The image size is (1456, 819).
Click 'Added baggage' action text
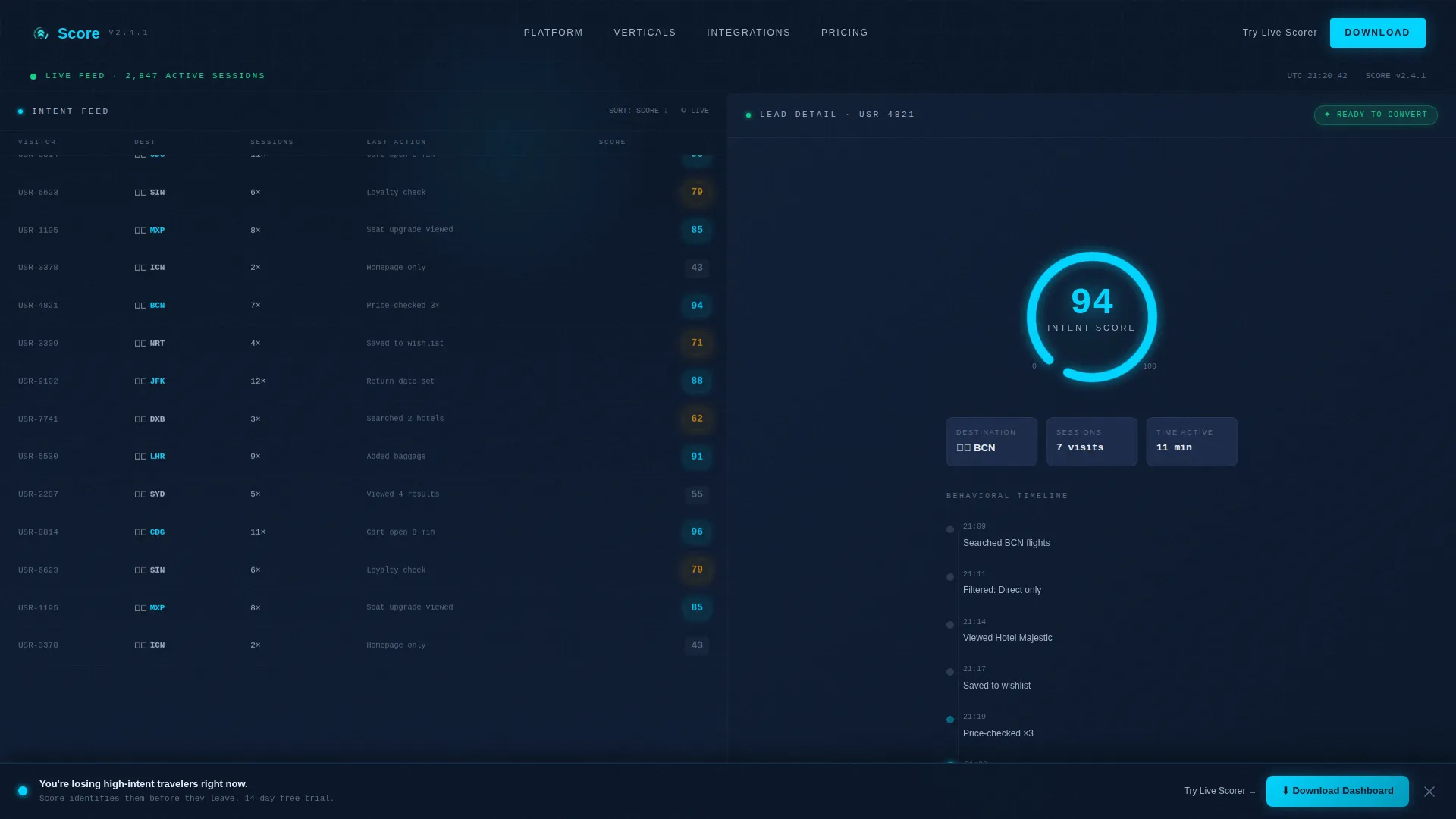[x=396, y=457]
